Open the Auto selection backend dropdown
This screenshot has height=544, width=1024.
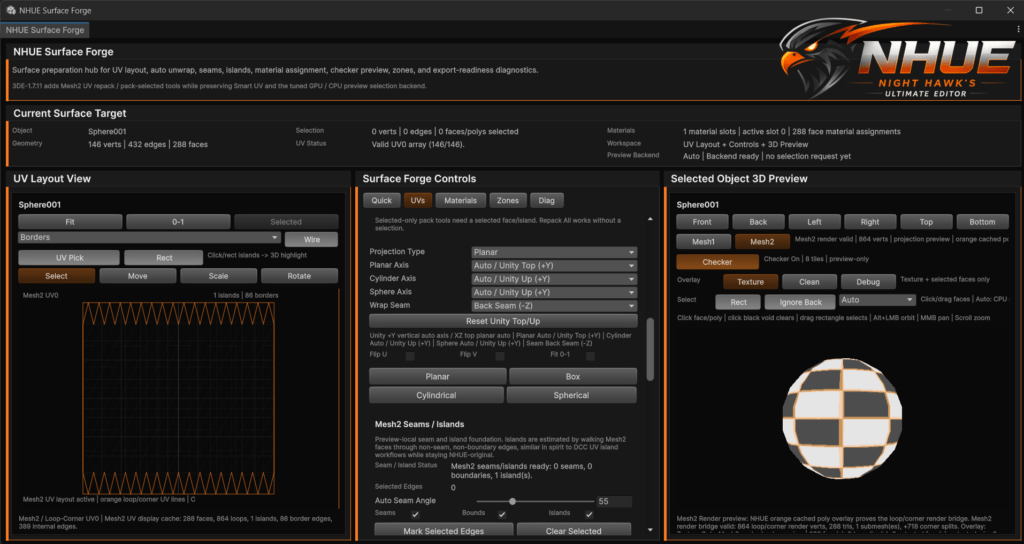878,300
